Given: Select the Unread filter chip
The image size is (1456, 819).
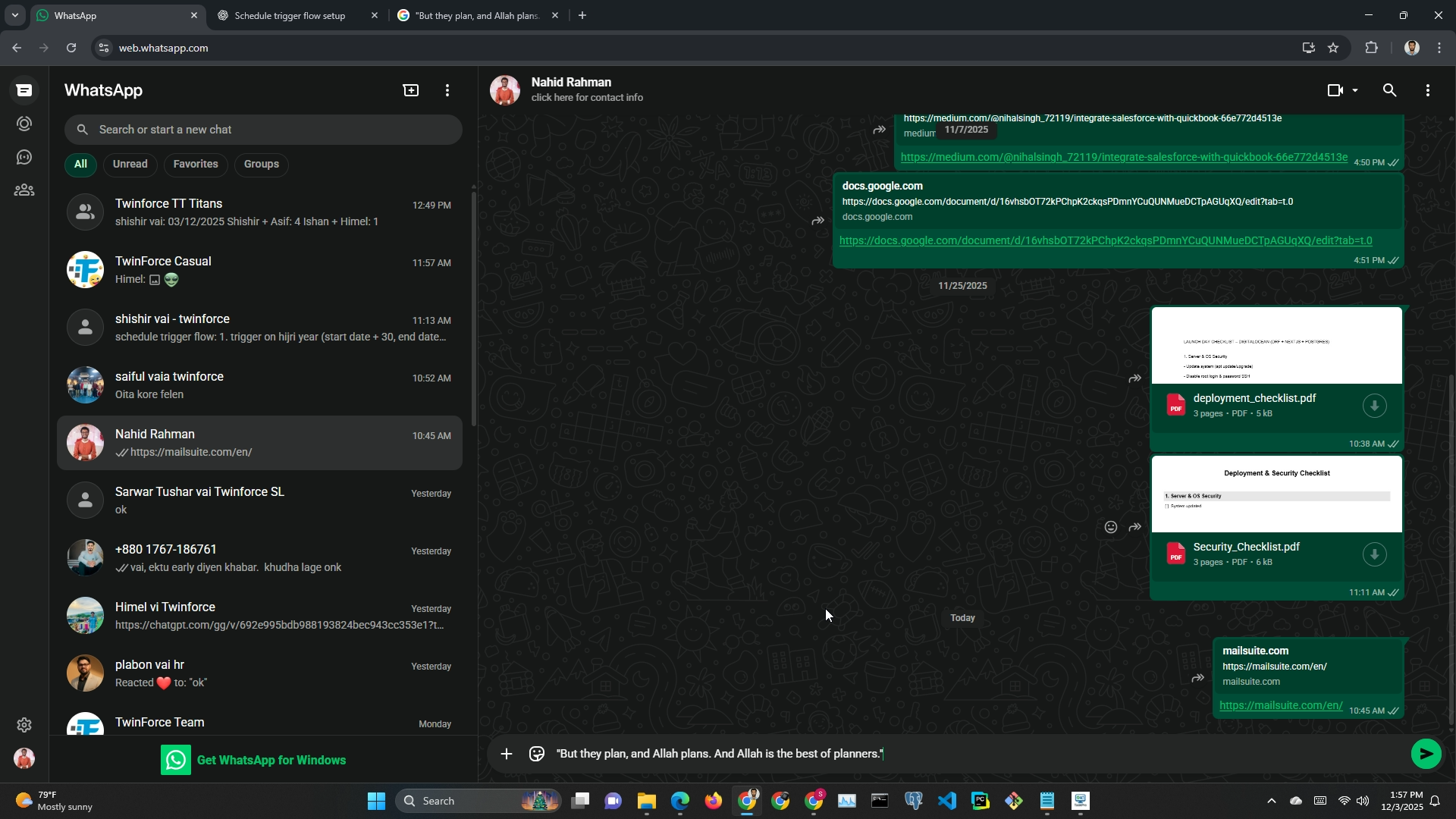Looking at the screenshot, I should (130, 165).
